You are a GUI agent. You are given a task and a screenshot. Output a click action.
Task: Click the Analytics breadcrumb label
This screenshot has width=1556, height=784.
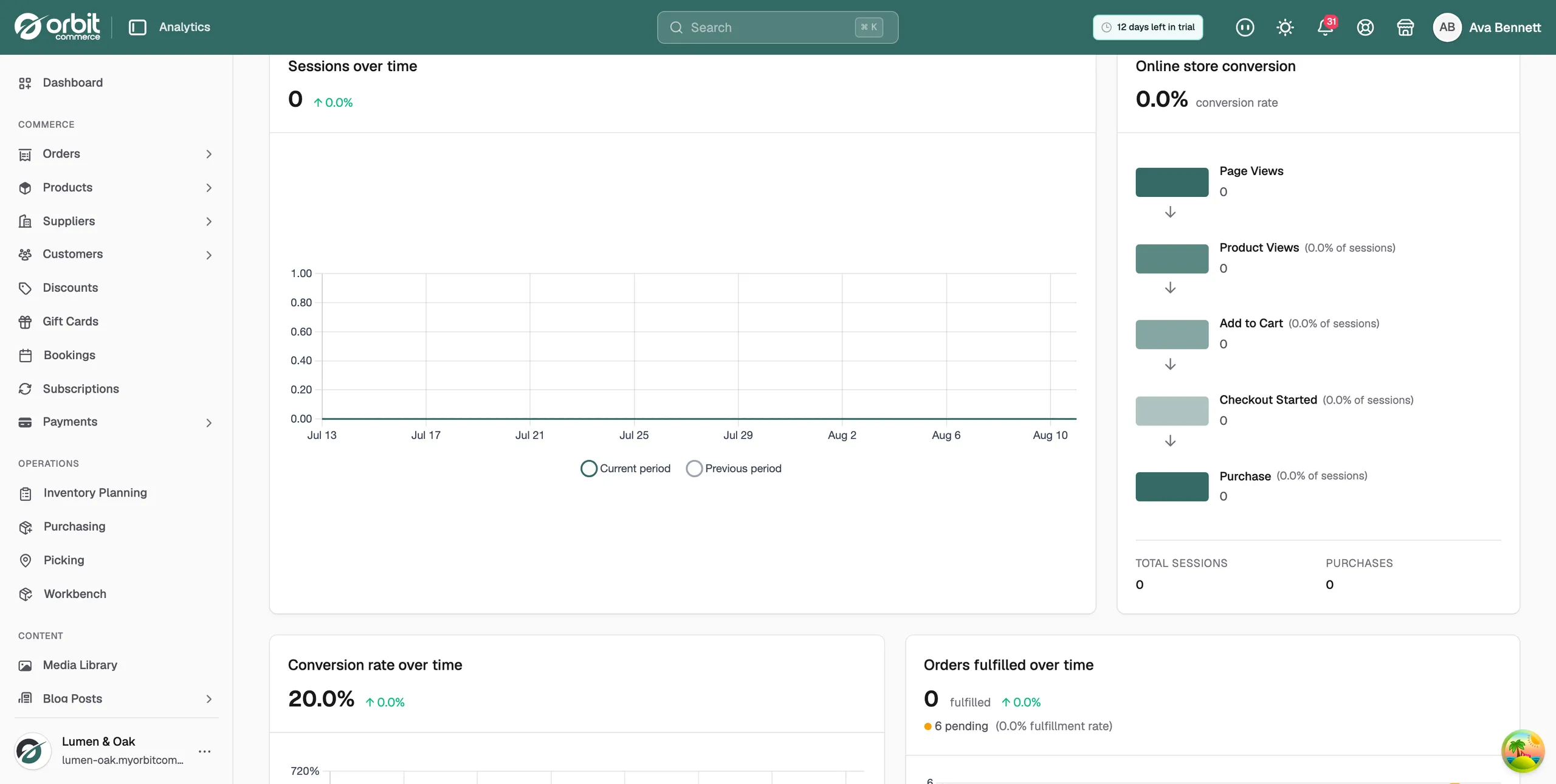(184, 27)
